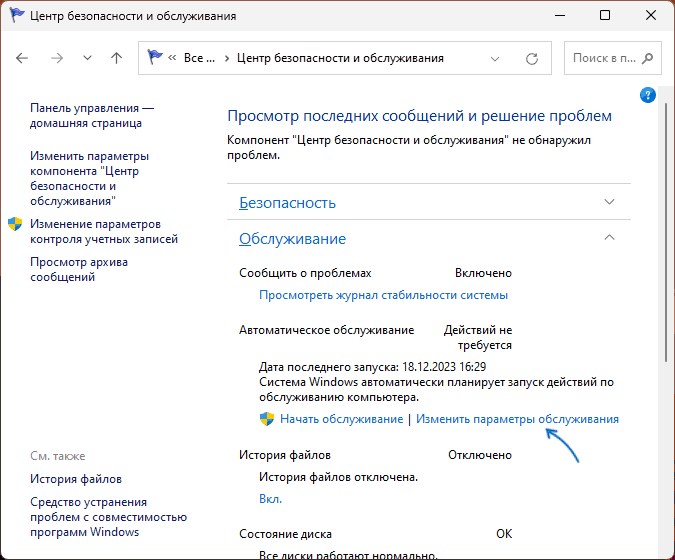This screenshot has width=675, height=560.
Task: Refresh the control panel page
Action: (532, 59)
